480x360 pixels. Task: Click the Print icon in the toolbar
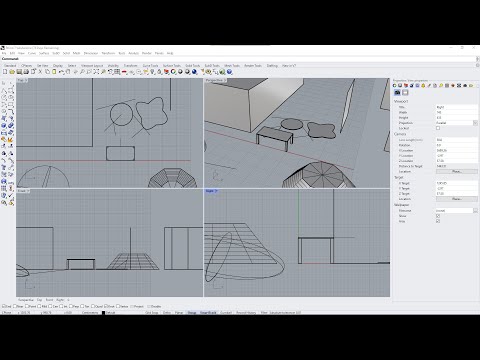coord(26,72)
